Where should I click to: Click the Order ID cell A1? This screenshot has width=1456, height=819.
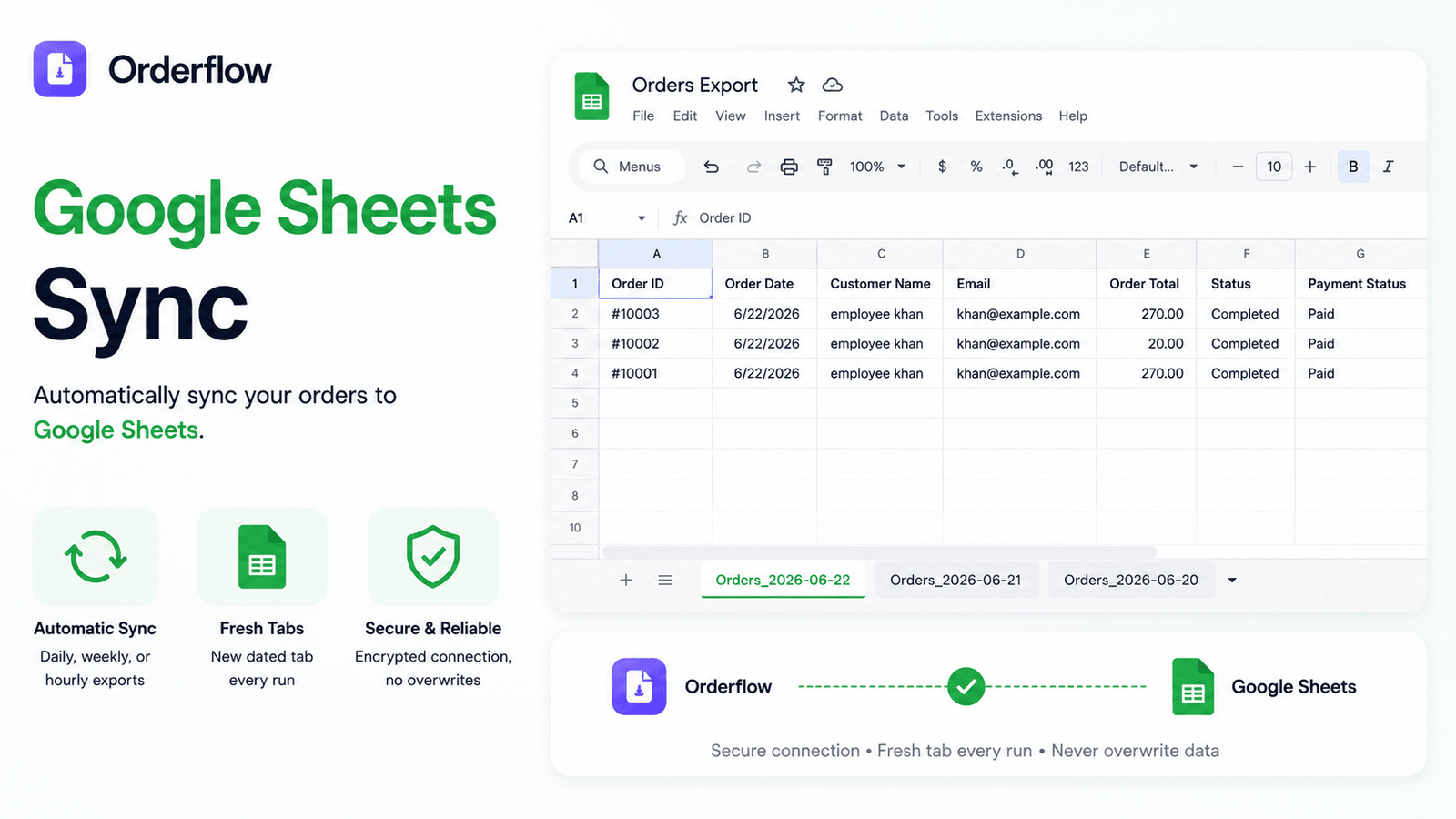pos(655,284)
